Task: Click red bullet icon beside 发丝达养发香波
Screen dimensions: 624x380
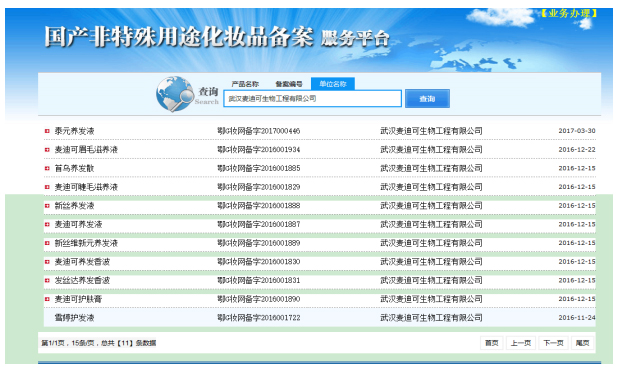Action: coord(47,281)
